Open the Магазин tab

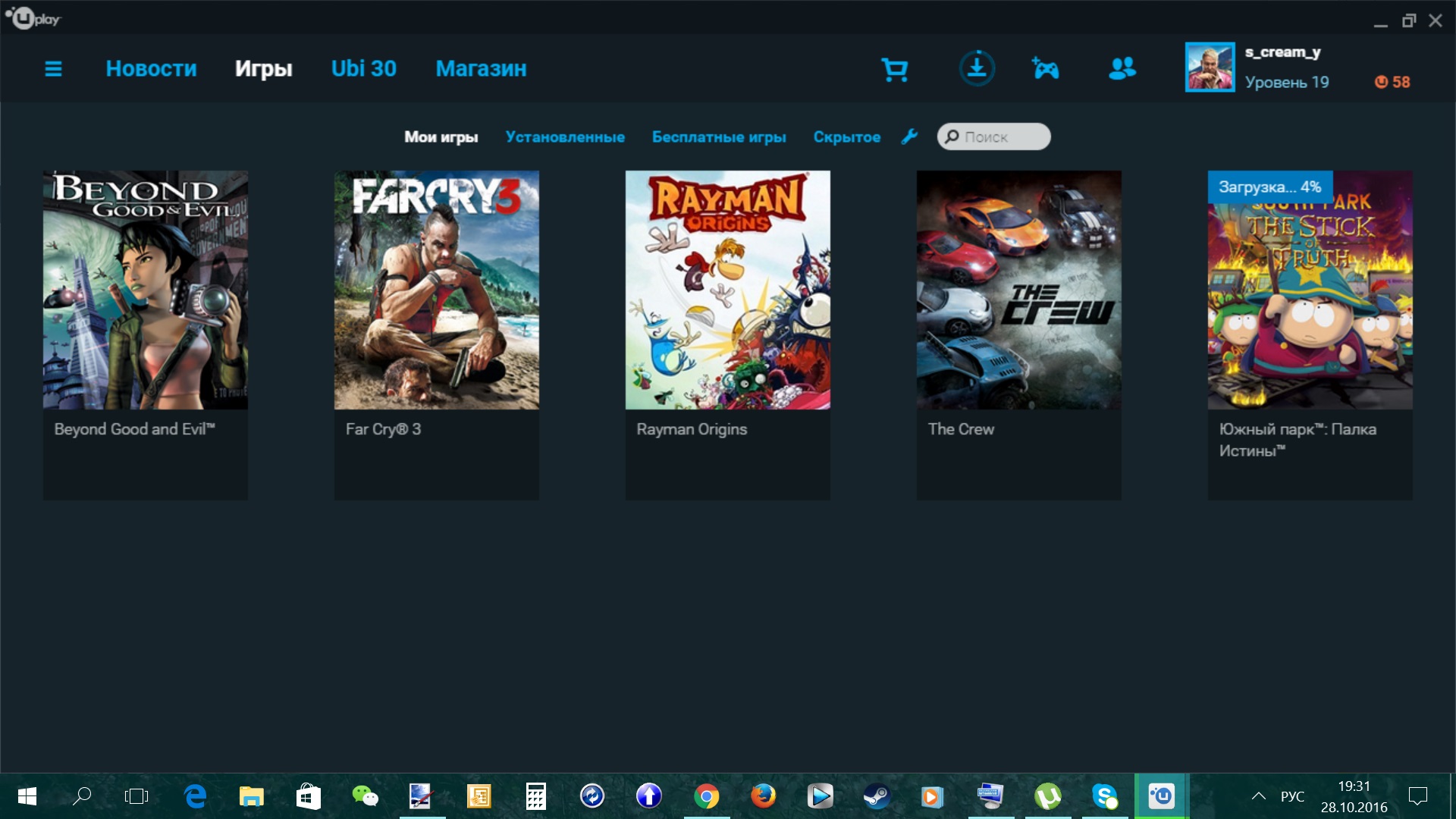[x=481, y=69]
